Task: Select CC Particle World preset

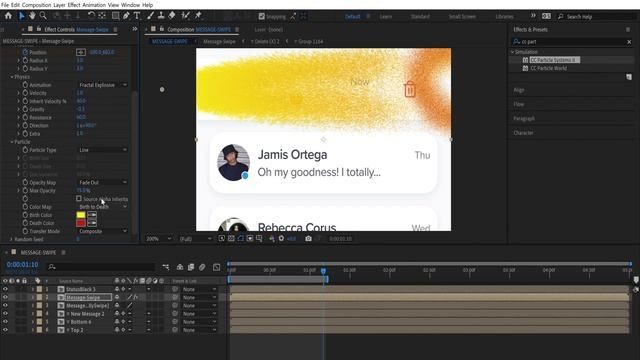Action: (548, 68)
